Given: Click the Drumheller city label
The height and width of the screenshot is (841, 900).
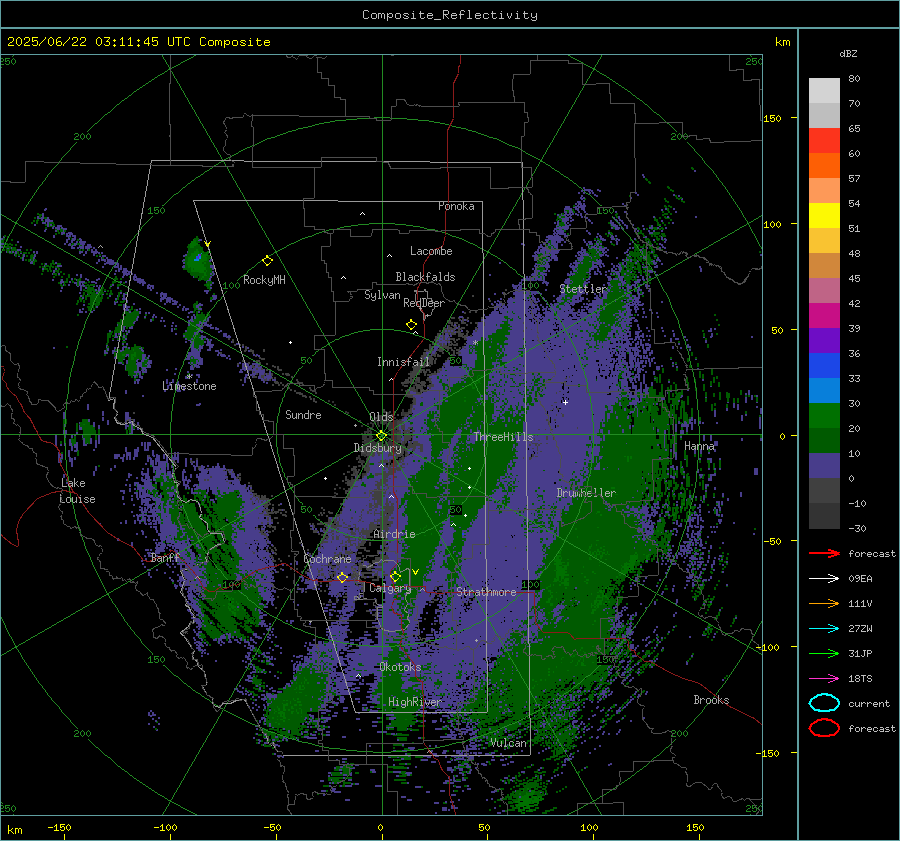Looking at the screenshot, I should click(x=586, y=493).
